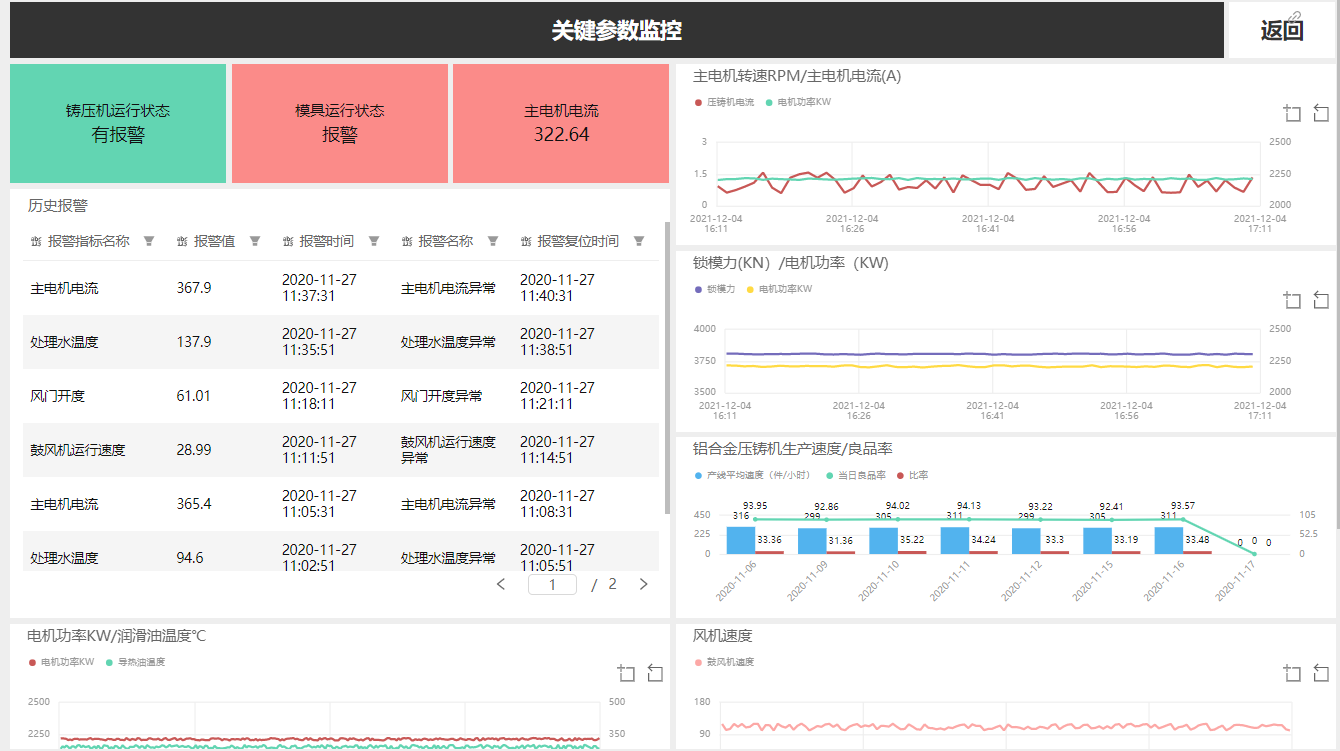
Task: Click the sort icon beside 报警复位时间 header
Action: (526, 242)
